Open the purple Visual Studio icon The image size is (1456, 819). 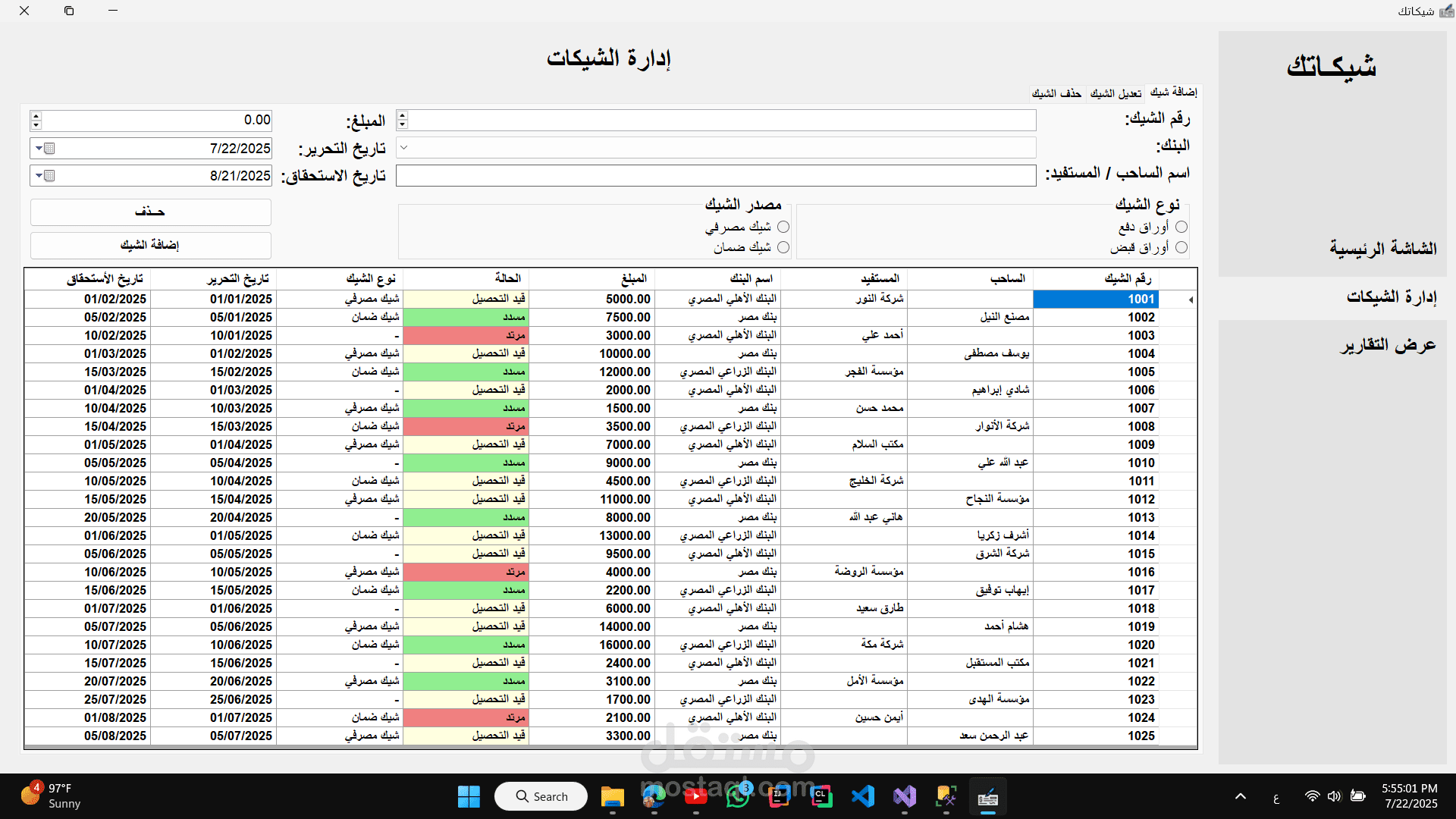click(905, 796)
